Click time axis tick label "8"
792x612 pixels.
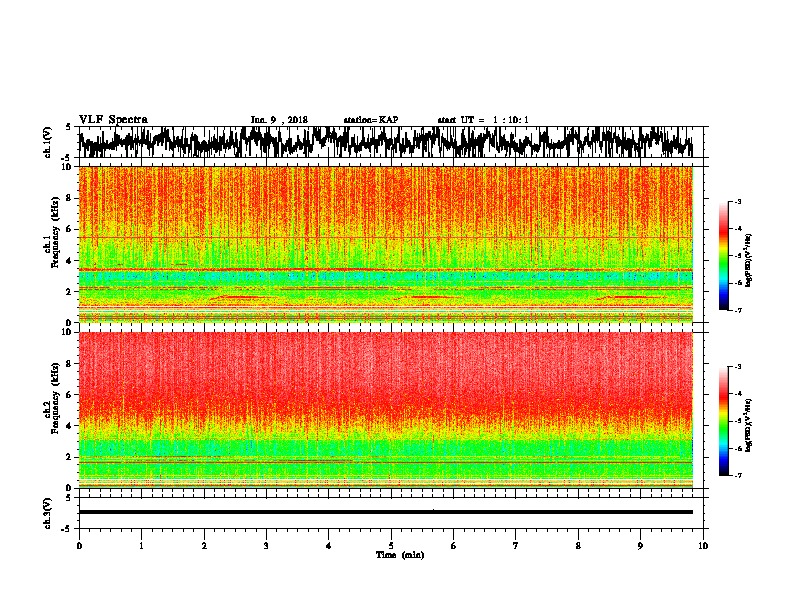click(578, 546)
